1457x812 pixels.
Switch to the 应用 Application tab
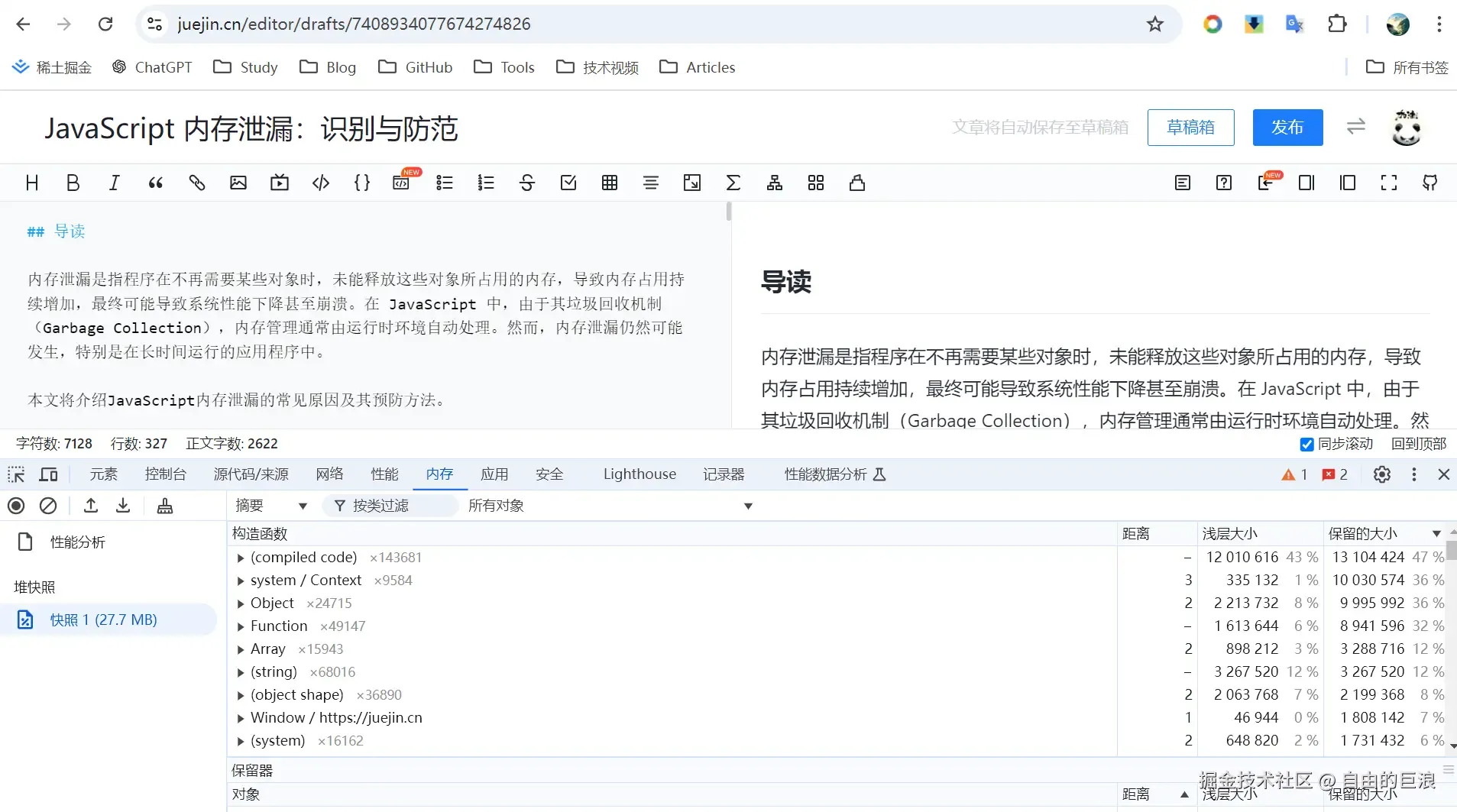pos(494,474)
